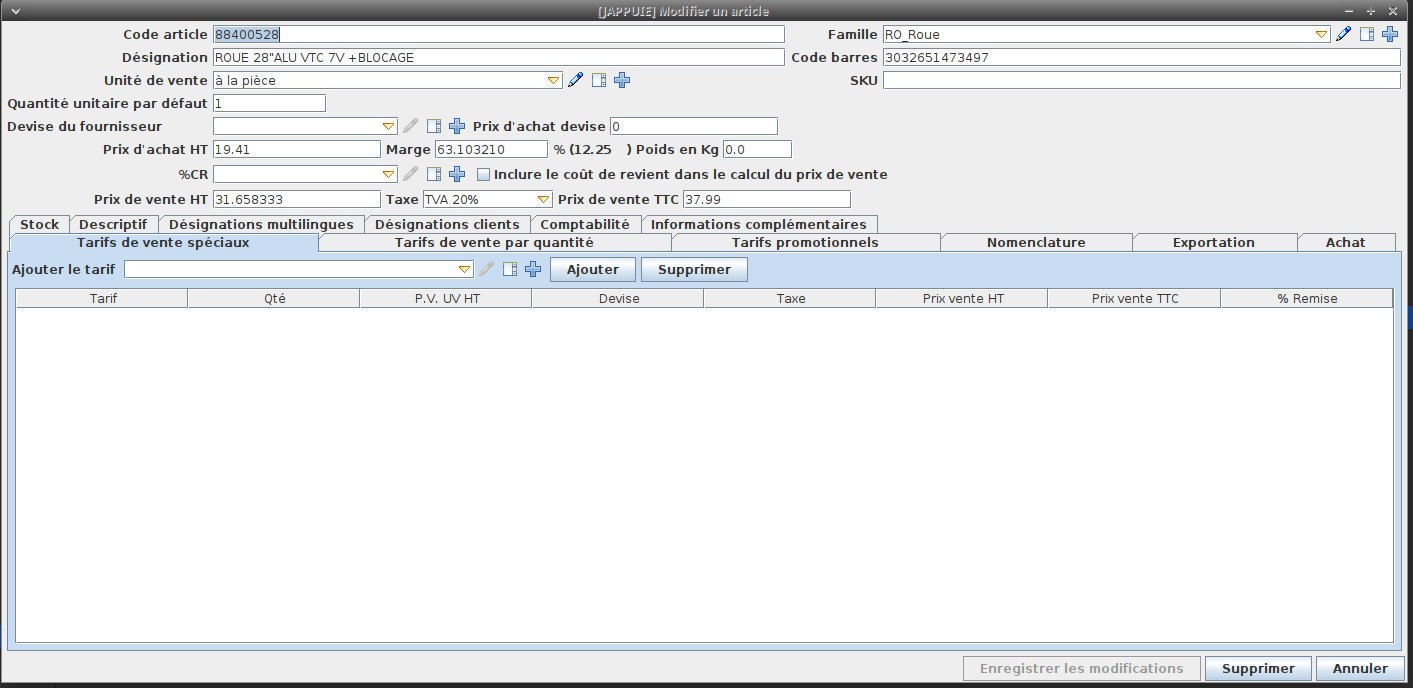Enable 'Inclure le coût de revient' checkbox
This screenshot has width=1413, height=688.
(484, 175)
